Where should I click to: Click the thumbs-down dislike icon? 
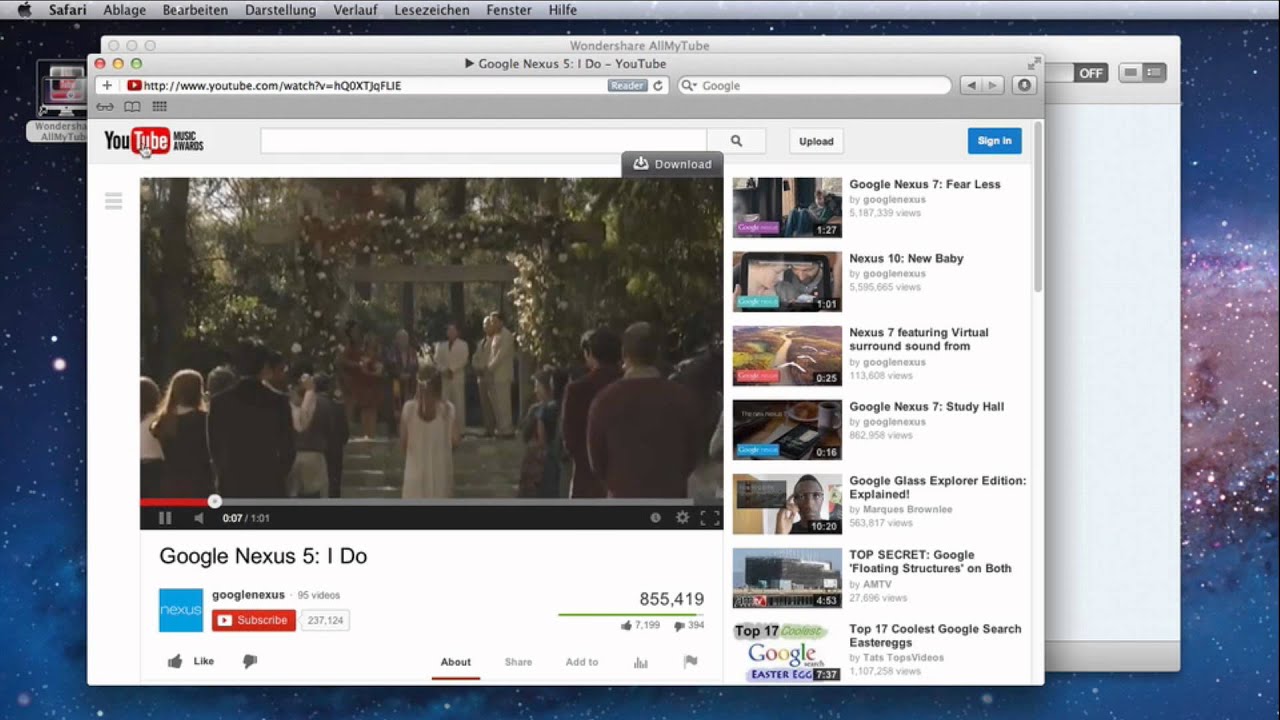click(x=250, y=661)
